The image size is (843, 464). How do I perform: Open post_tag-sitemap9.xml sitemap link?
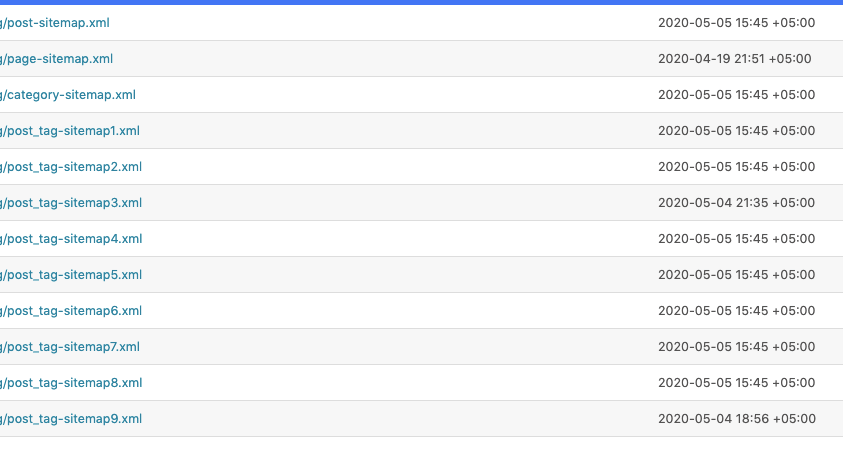coord(73,419)
